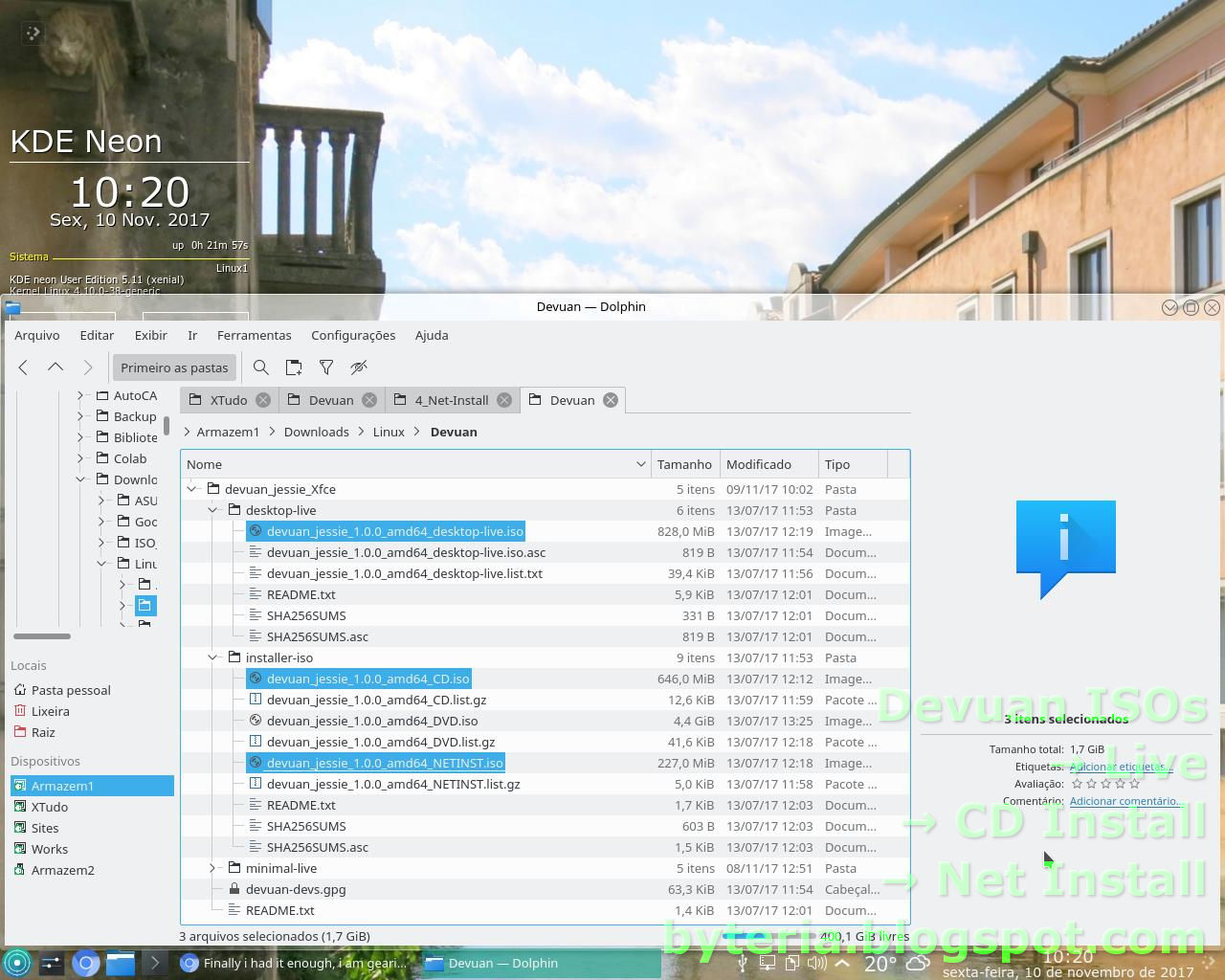Open the filter bar via the funnel icon
The height and width of the screenshot is (980, 1225).
pos(326,367)
